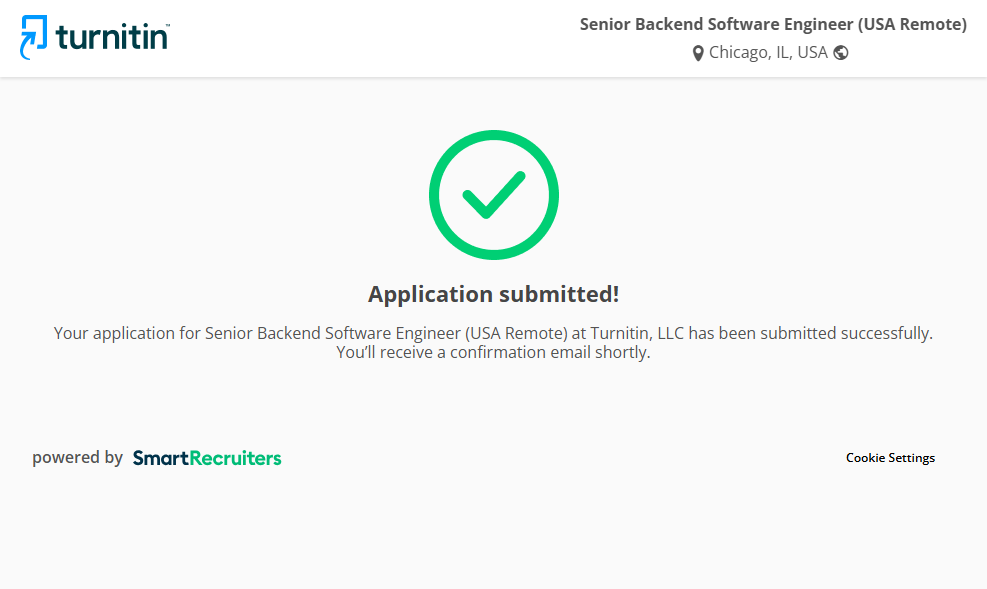Open the SmartRecruiters logo link
The height and width of the screenshot is (589, 987).
(207, 458)
